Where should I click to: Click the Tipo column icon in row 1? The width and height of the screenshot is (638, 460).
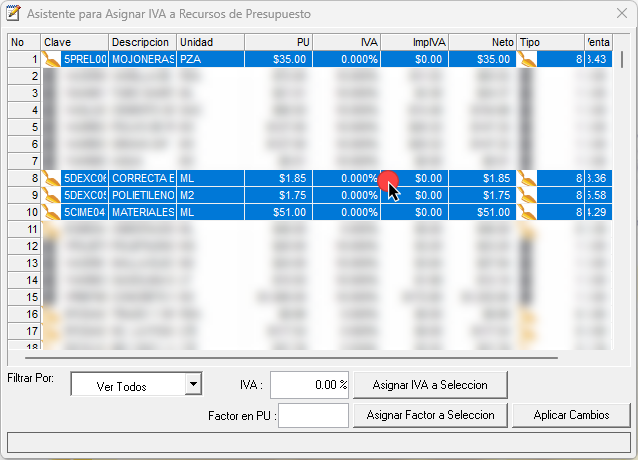click(527, 60)
